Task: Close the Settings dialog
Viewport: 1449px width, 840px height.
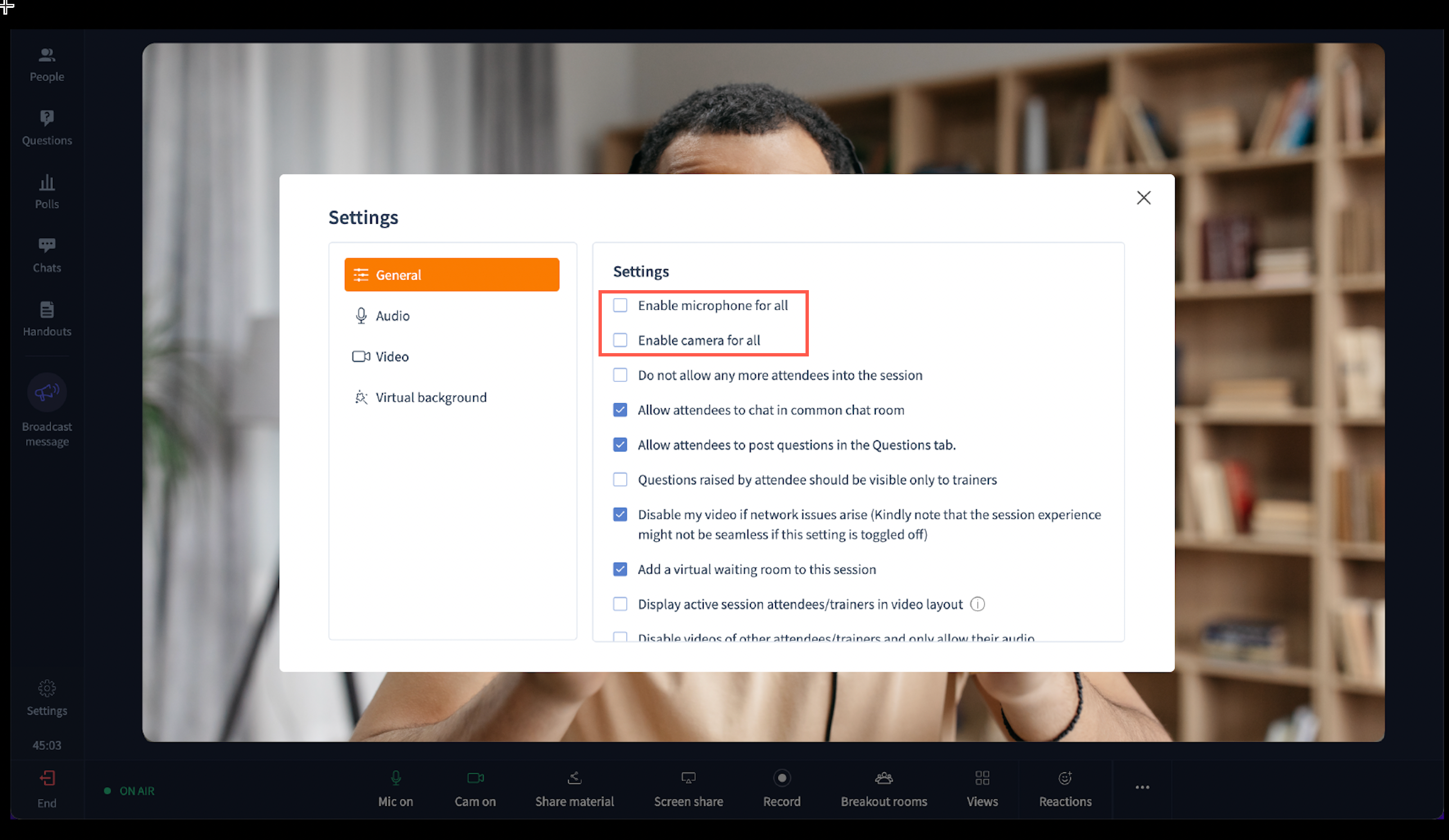Action: [x=1143, y=198]
